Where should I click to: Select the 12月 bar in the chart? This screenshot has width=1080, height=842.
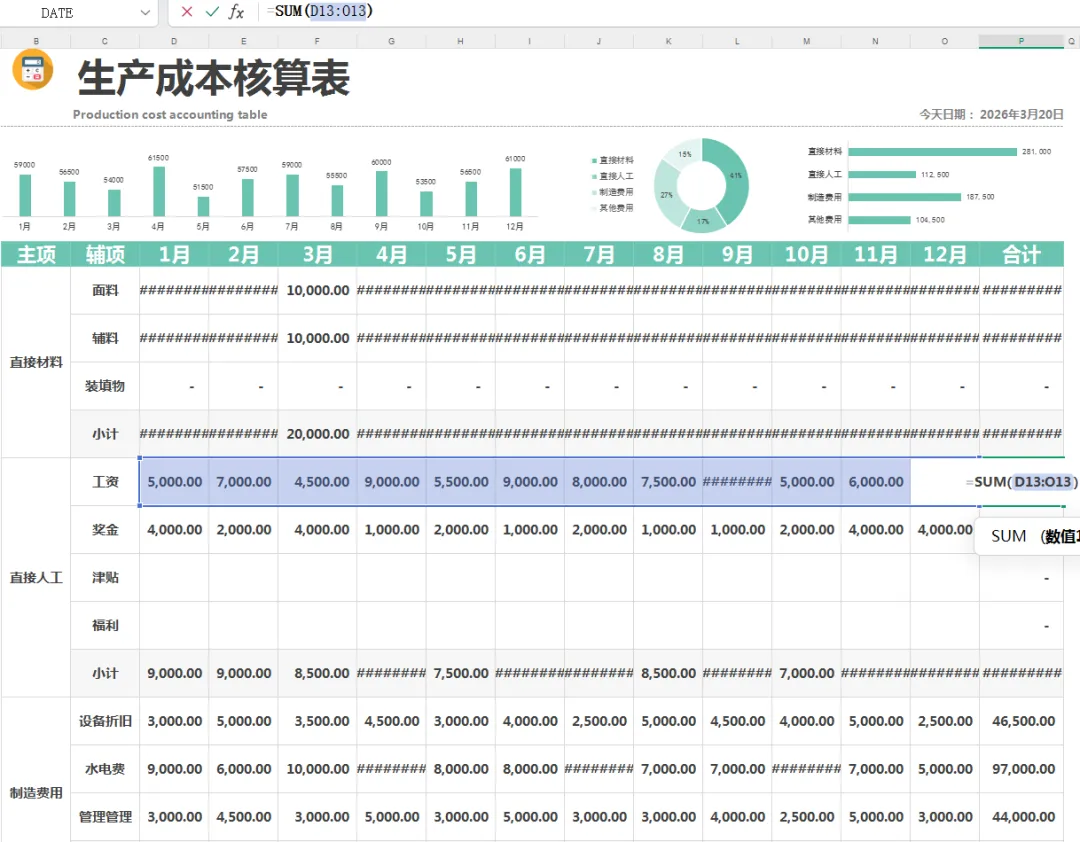coord(515,192)
